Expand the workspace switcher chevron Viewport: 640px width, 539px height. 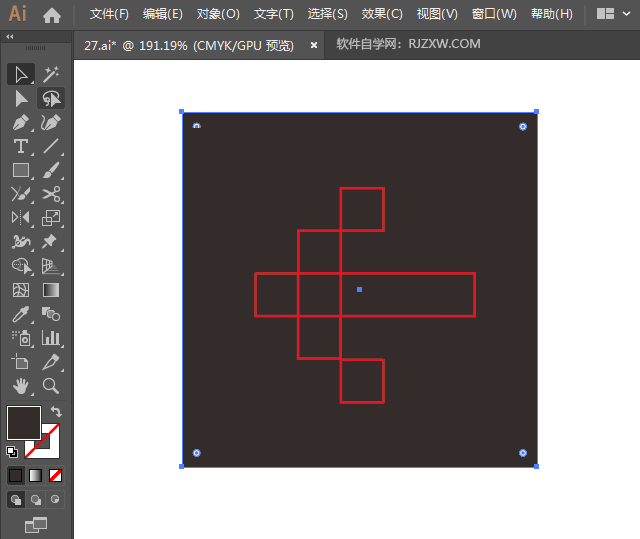coord(626,14)
